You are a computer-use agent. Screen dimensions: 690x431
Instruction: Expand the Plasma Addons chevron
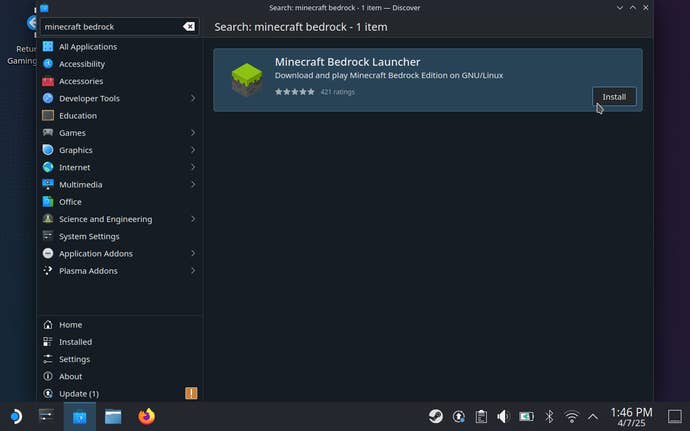click(193, 271)
